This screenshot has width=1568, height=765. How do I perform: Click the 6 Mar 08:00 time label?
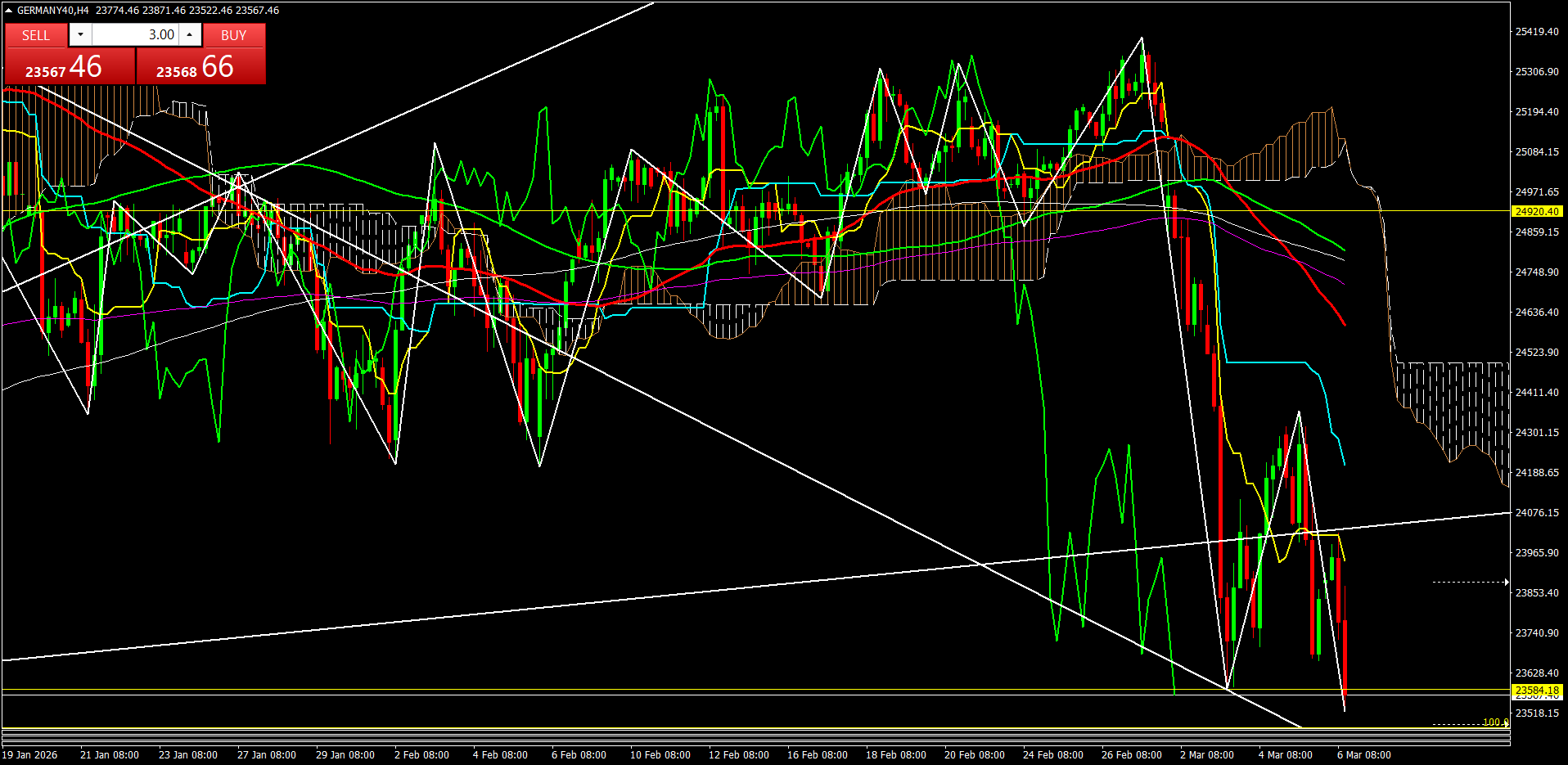pyautogui.click(x=1363, y=754)
